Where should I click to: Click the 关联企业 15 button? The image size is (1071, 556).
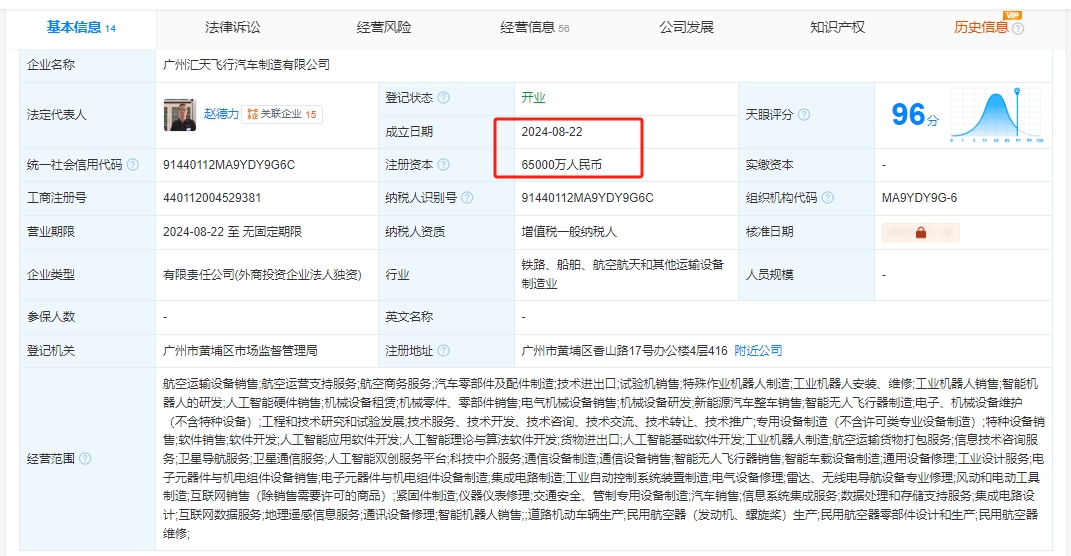(283, 114)
